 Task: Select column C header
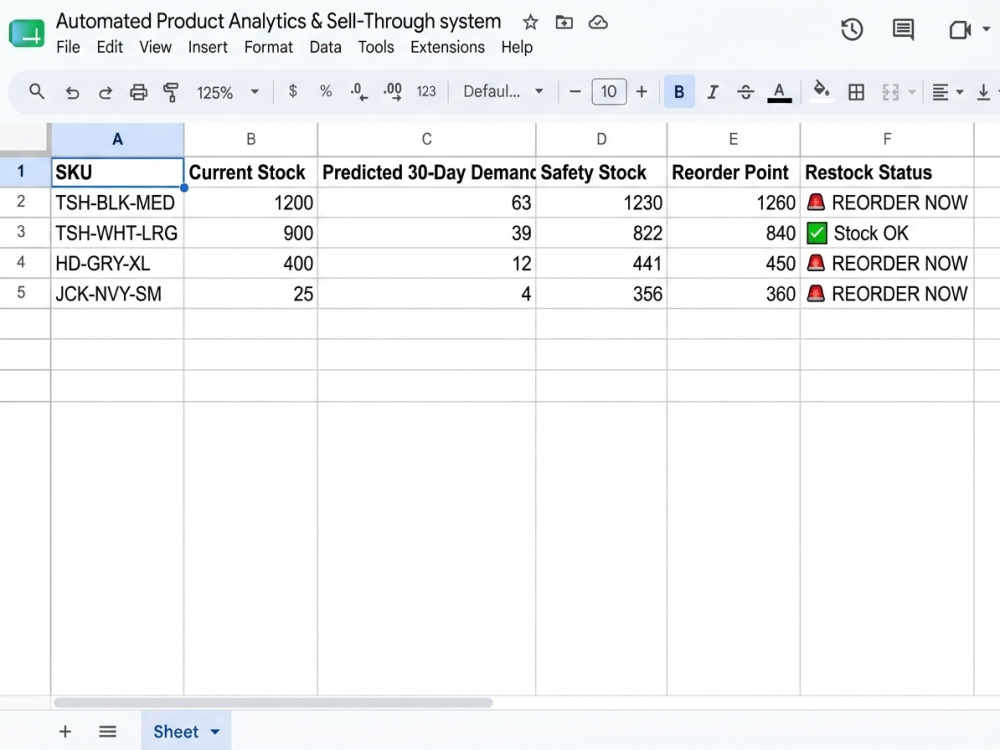pos(427,139)
